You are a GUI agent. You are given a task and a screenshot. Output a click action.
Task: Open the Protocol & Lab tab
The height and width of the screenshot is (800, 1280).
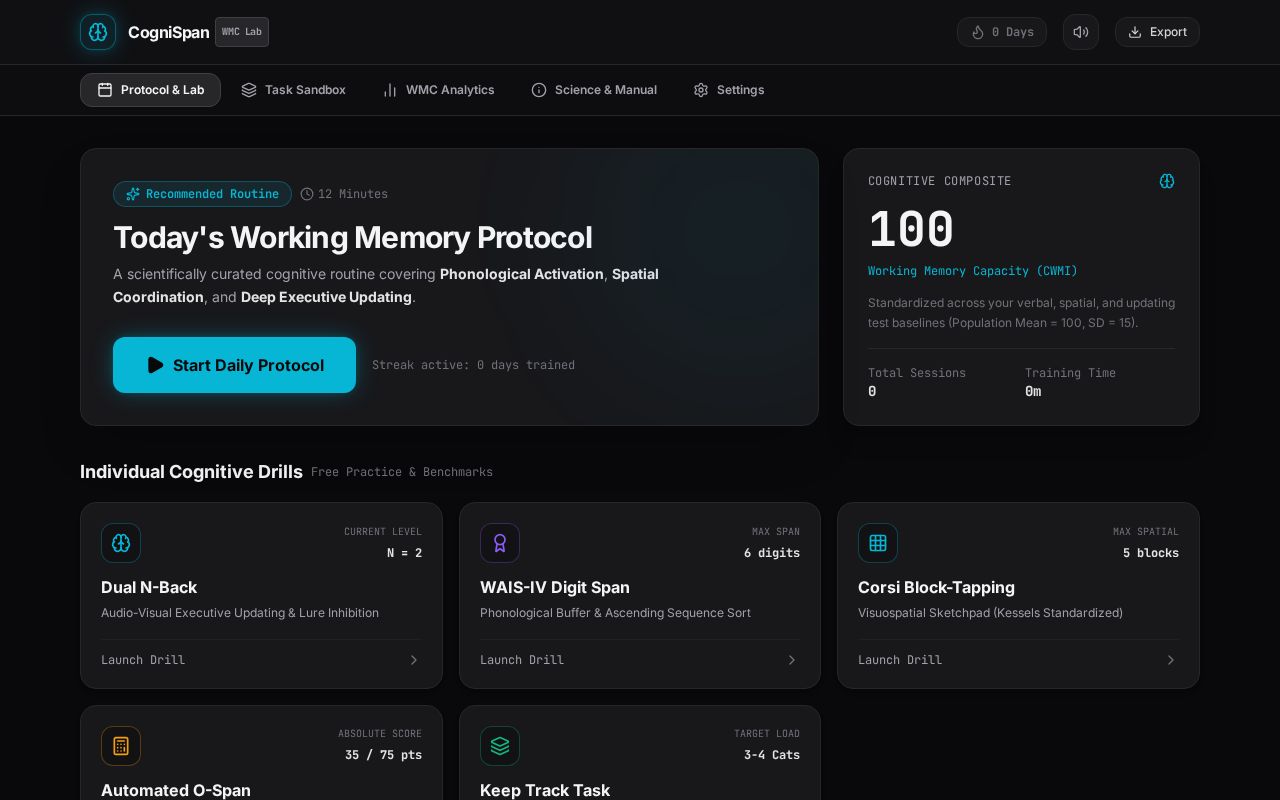(150, 90)
